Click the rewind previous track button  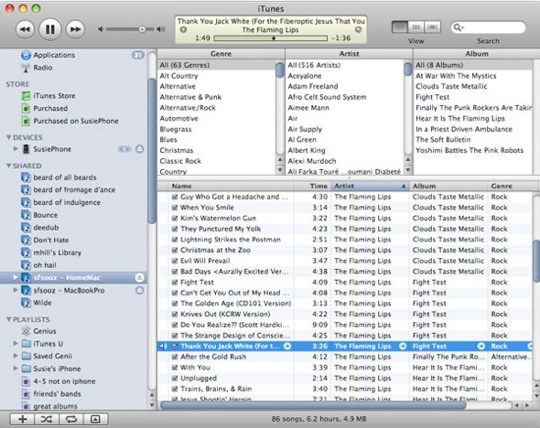(25, 29)
